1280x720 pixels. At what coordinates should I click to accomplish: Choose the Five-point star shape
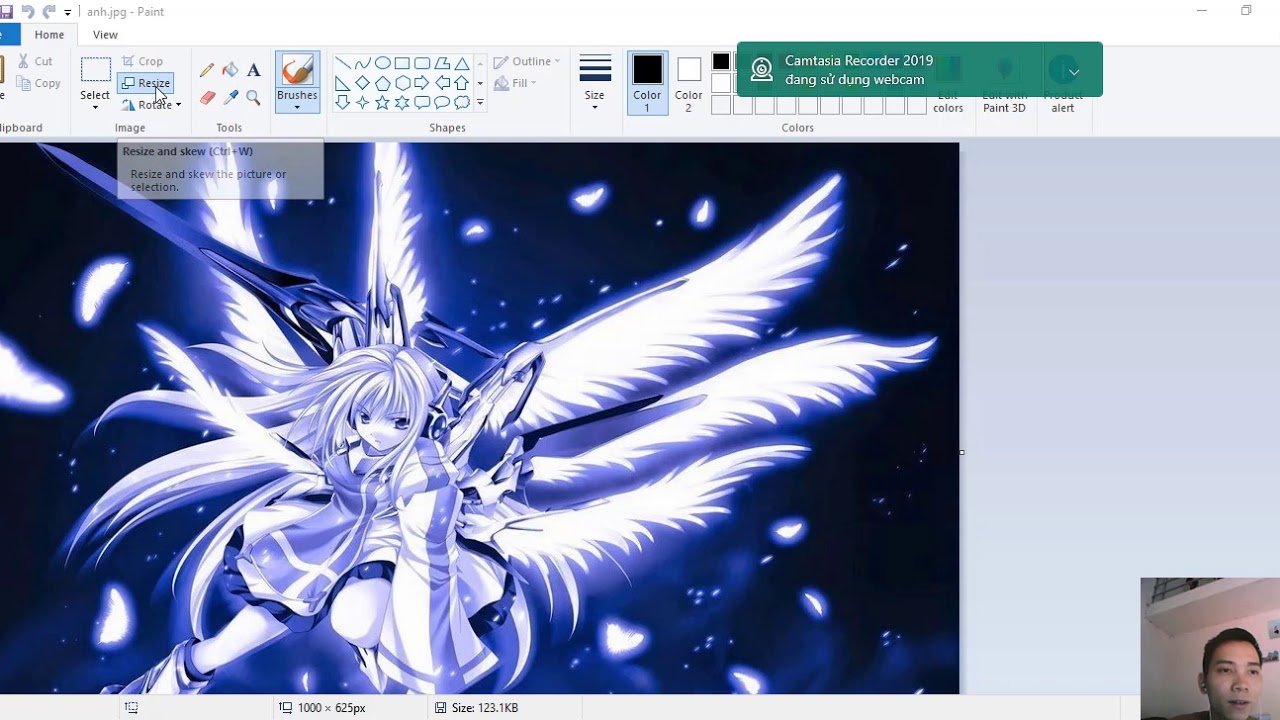382,102
